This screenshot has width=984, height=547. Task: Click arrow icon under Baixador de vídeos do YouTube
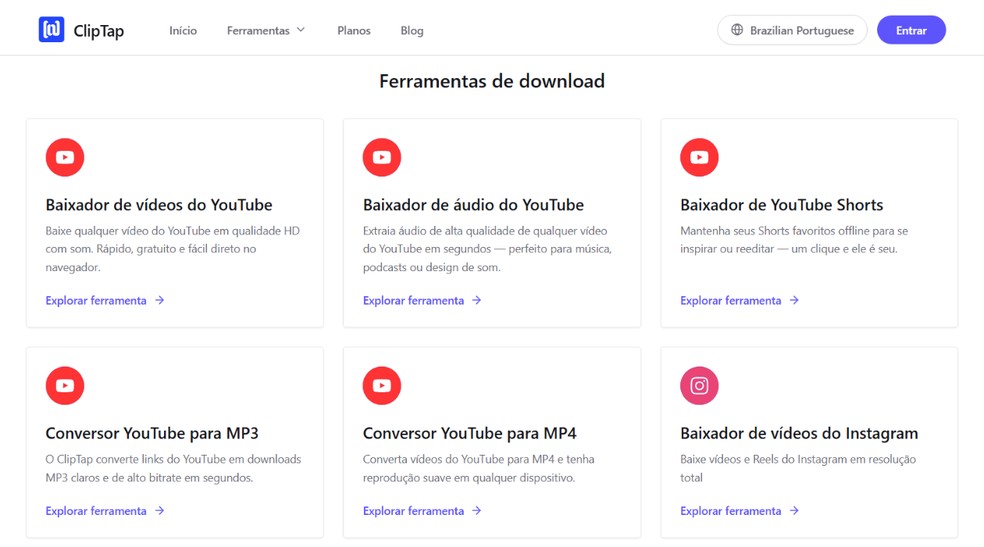[159, 300]
